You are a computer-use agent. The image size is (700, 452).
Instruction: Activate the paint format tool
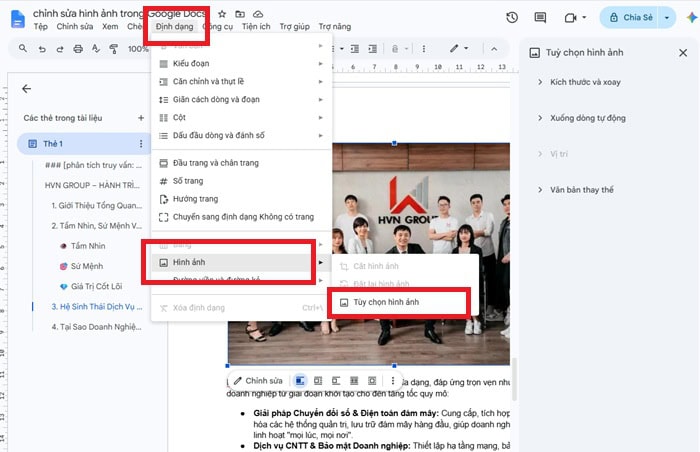pos(114,49)
